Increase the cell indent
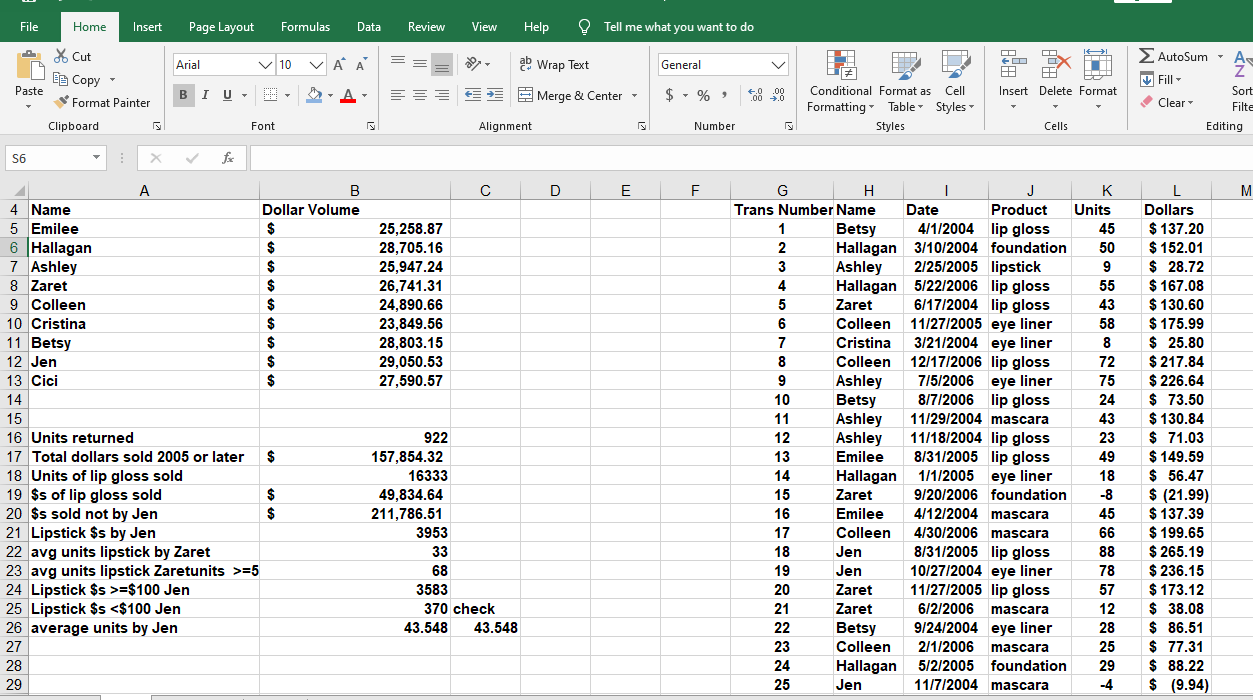Viewport: 1253px width, 700px height. tap(493, 95)
